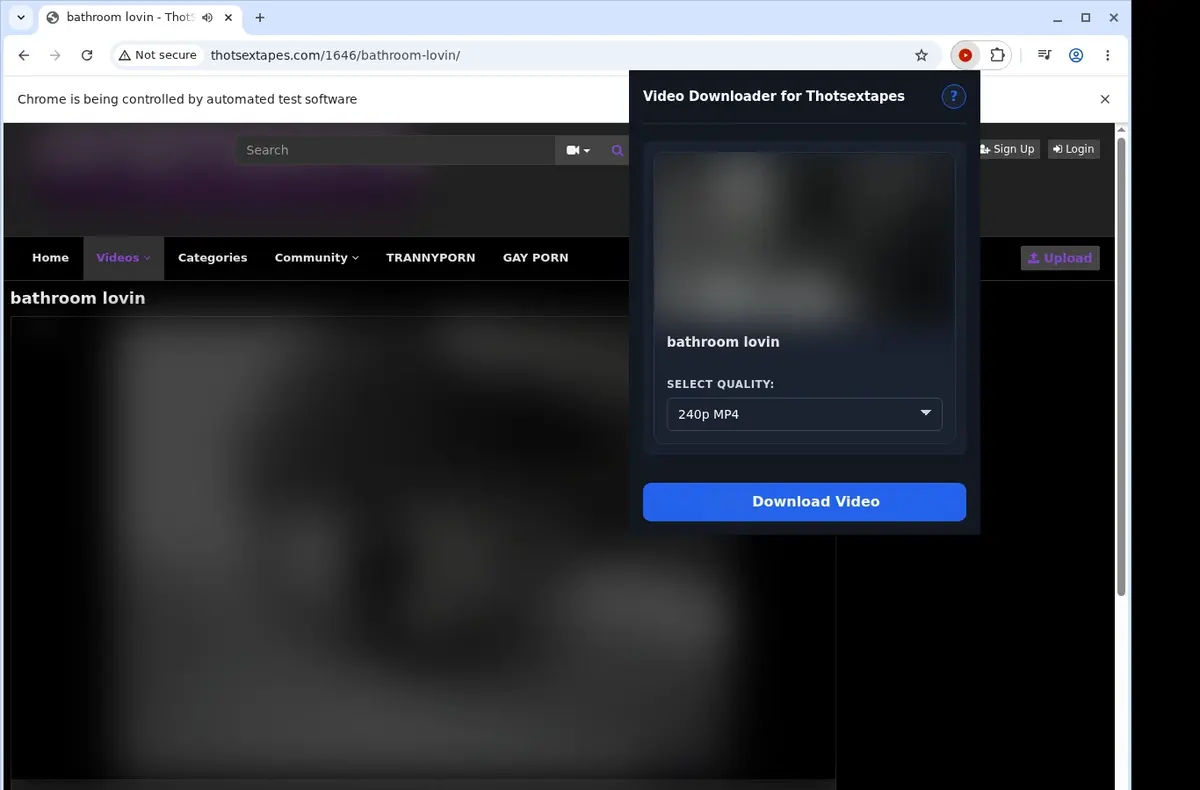The height and width of the screenshot is (790, 1200).
Task: Click the Upload button
Action: coord(1060,258)
